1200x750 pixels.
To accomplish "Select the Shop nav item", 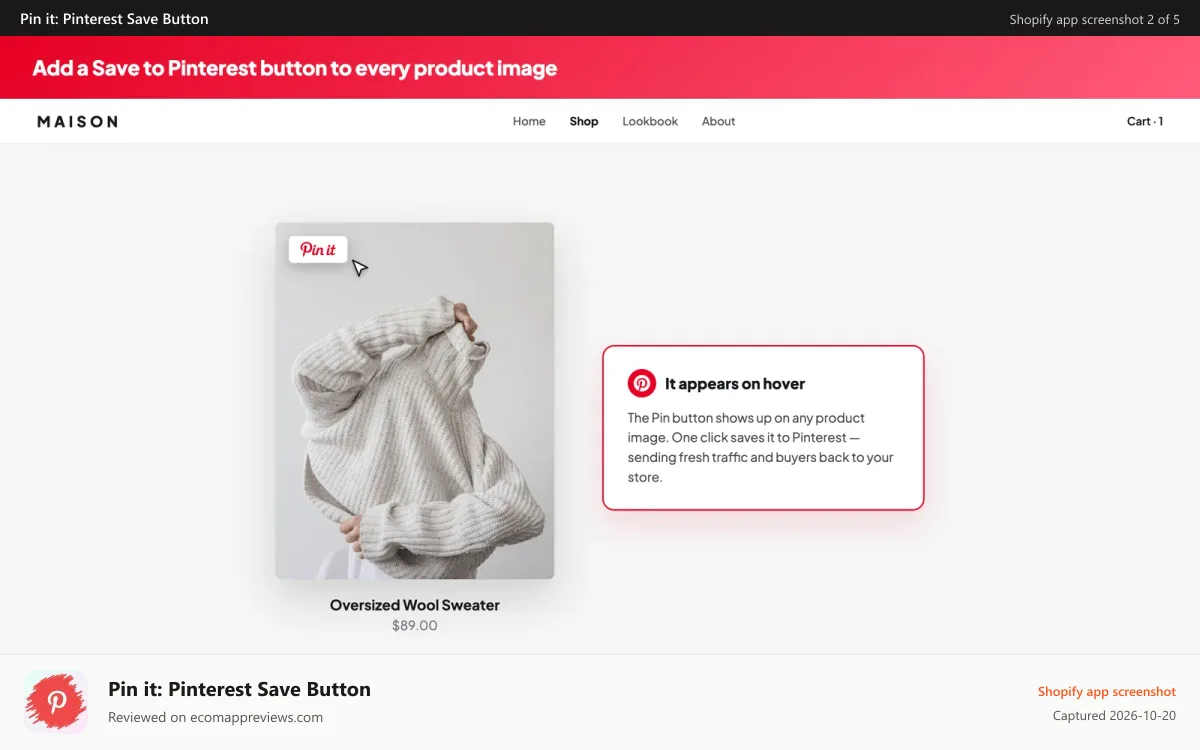I will tap(584, 121).
